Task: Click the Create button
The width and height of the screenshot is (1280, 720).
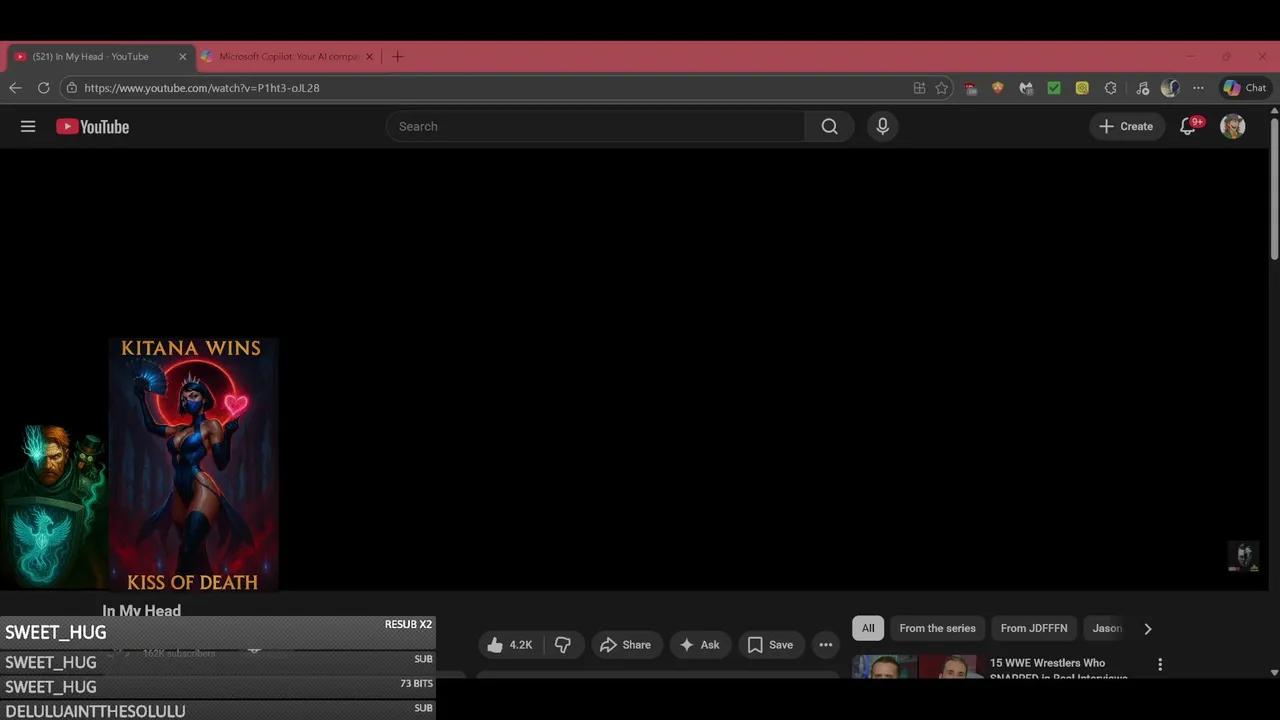Action: [x=1126, y=126]
